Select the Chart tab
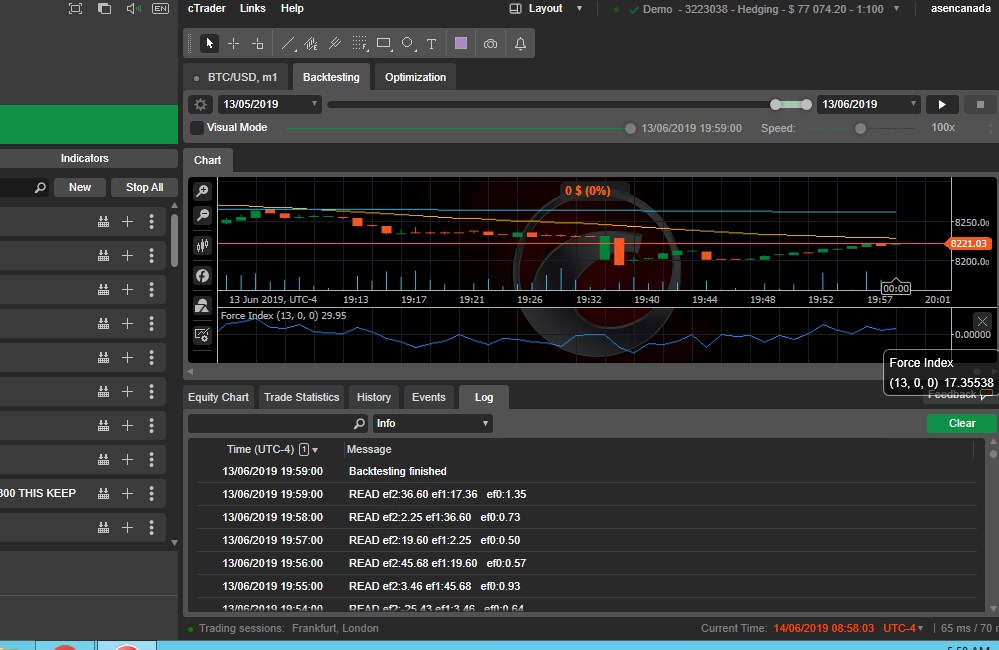 [208, 160]
